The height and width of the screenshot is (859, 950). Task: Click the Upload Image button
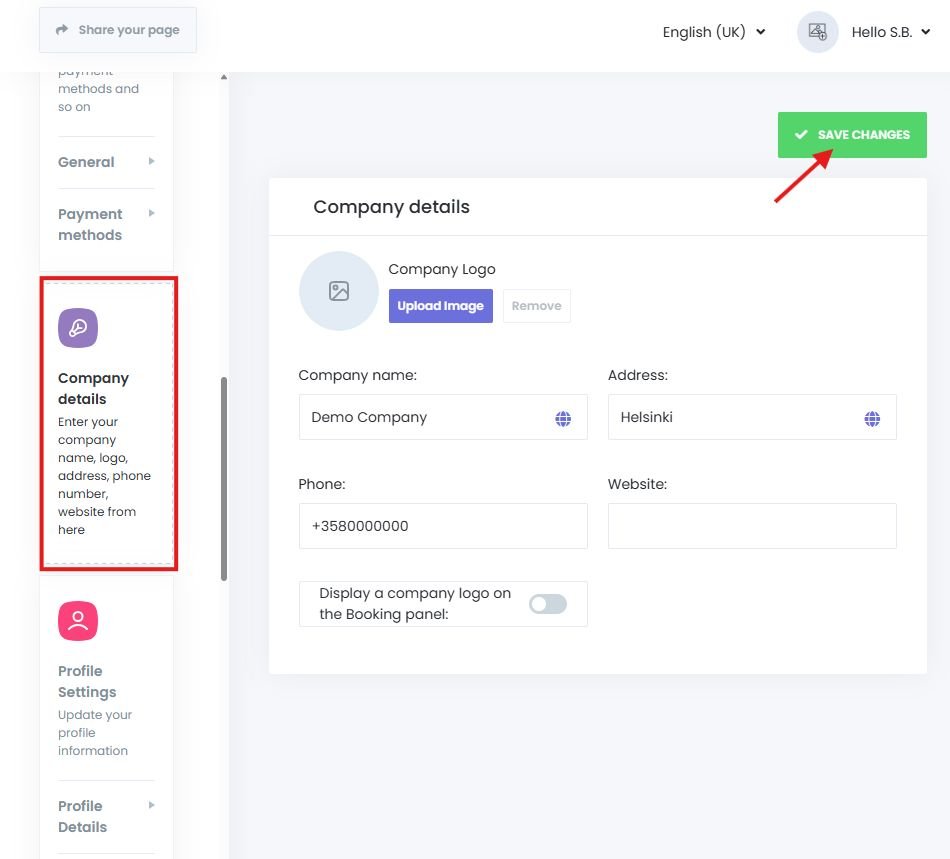point(440,306)
